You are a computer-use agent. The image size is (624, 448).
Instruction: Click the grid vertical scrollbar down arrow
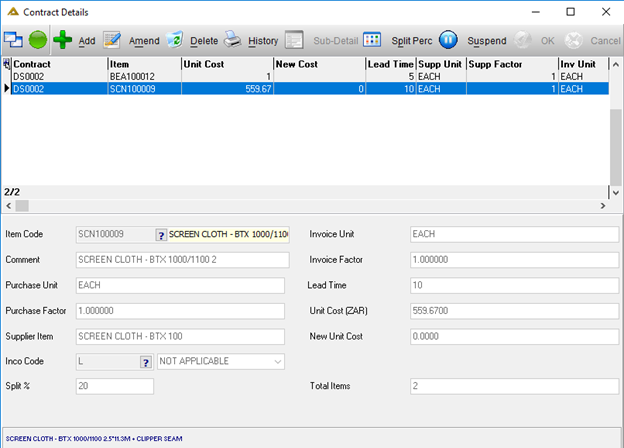616,193
